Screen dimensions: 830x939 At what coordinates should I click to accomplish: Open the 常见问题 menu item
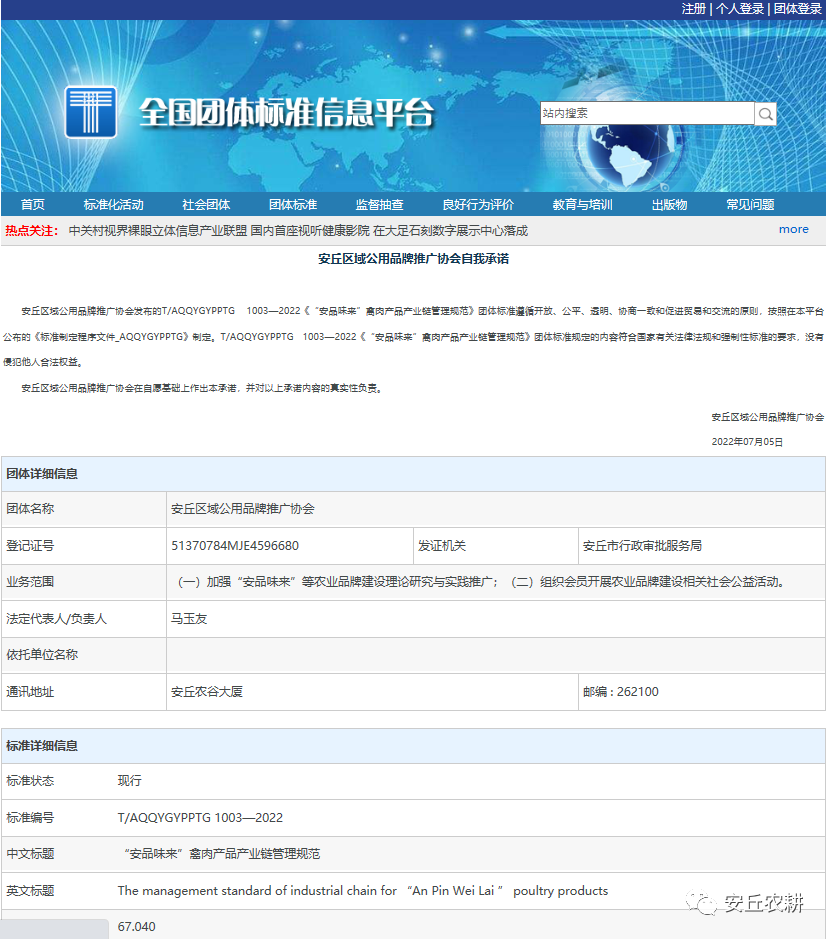click(x=750, y=204)
